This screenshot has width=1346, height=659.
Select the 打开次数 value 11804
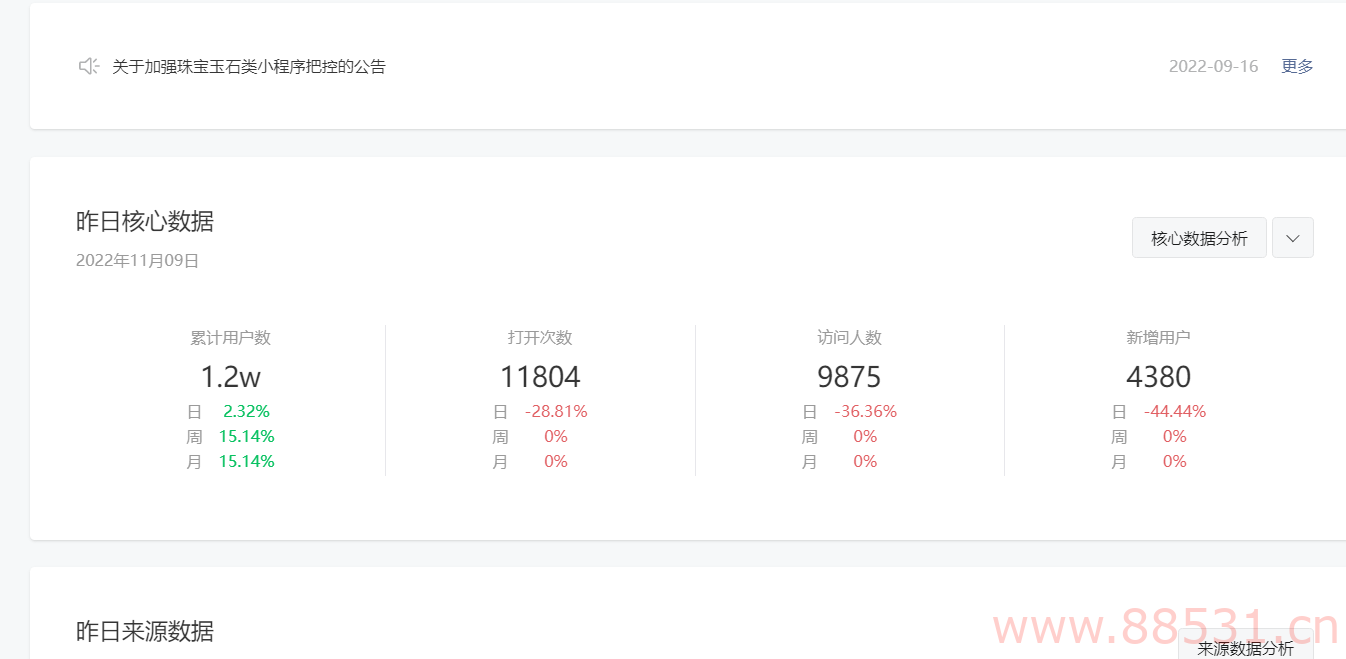pos(540,377)
